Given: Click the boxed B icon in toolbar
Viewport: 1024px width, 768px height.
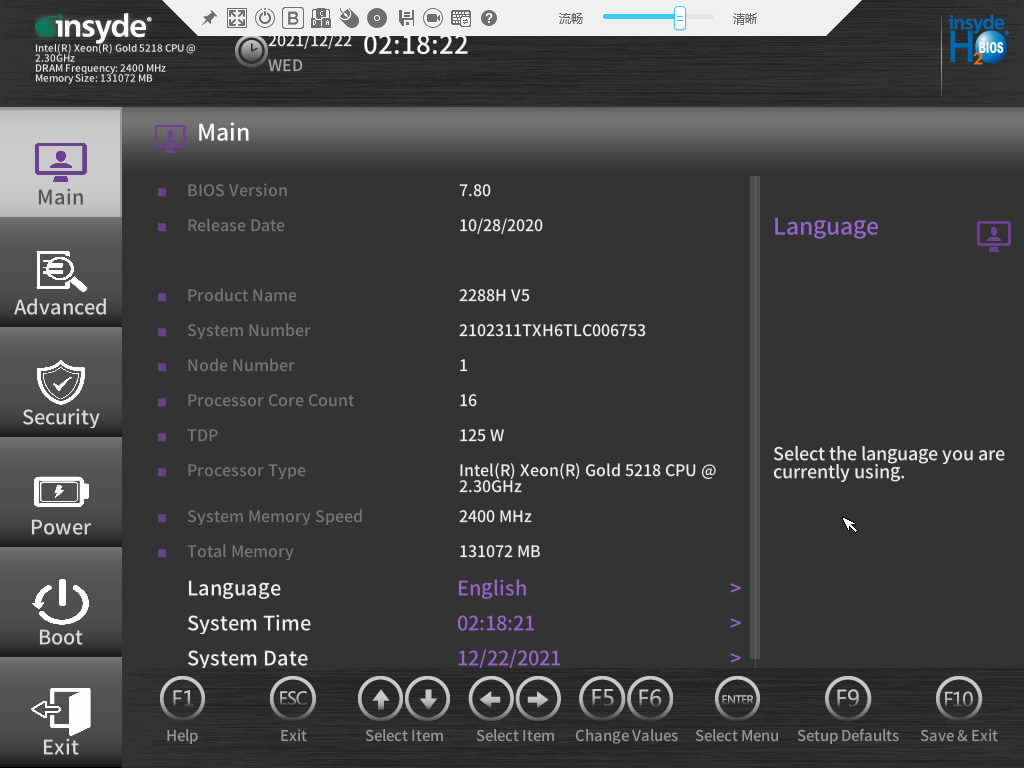Looking at the screenshot, I should coord(293,18).
